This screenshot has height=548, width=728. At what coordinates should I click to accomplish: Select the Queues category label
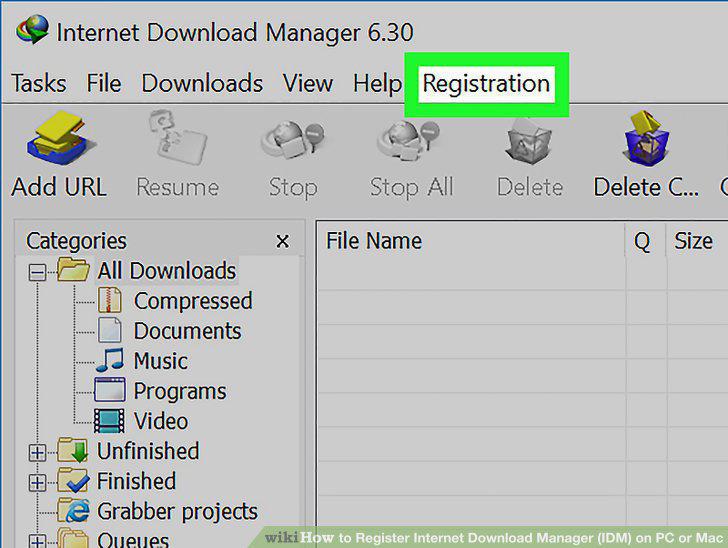133,540
